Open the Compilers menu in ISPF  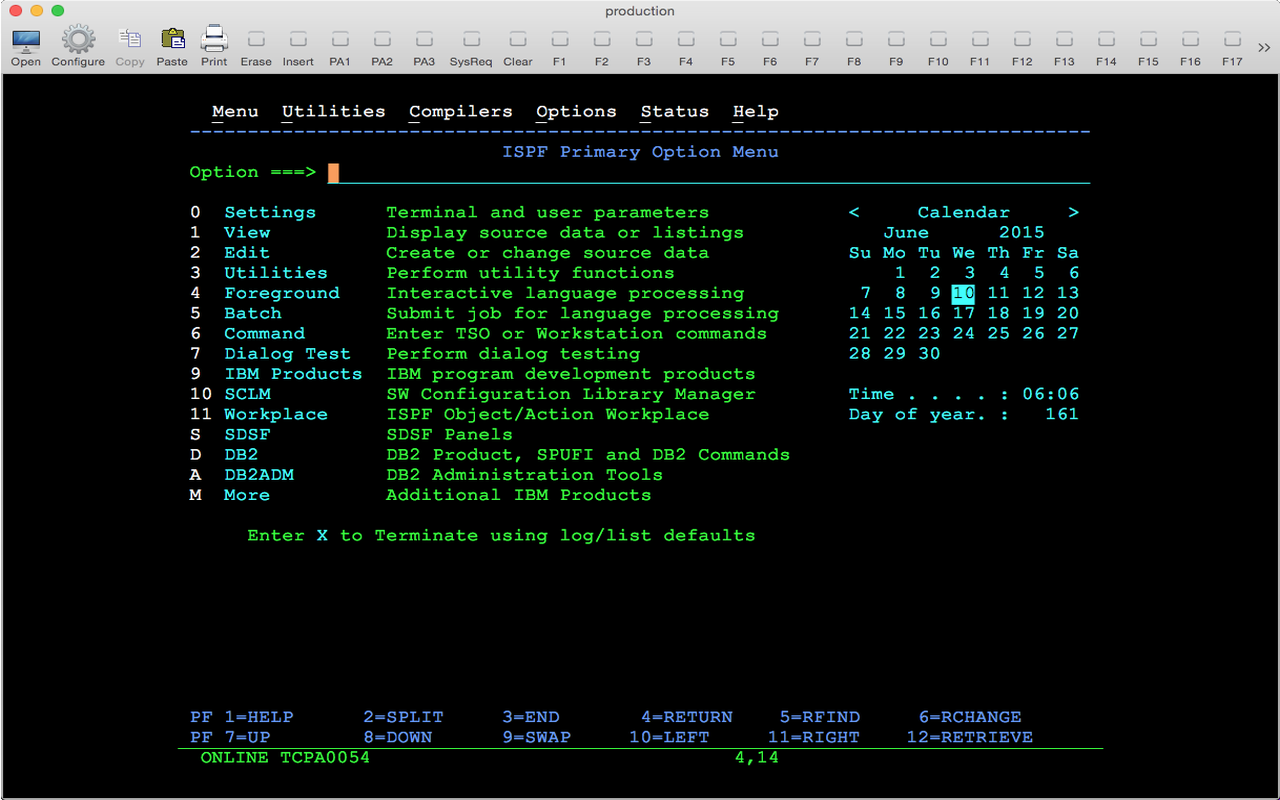(x=460, y=112)
